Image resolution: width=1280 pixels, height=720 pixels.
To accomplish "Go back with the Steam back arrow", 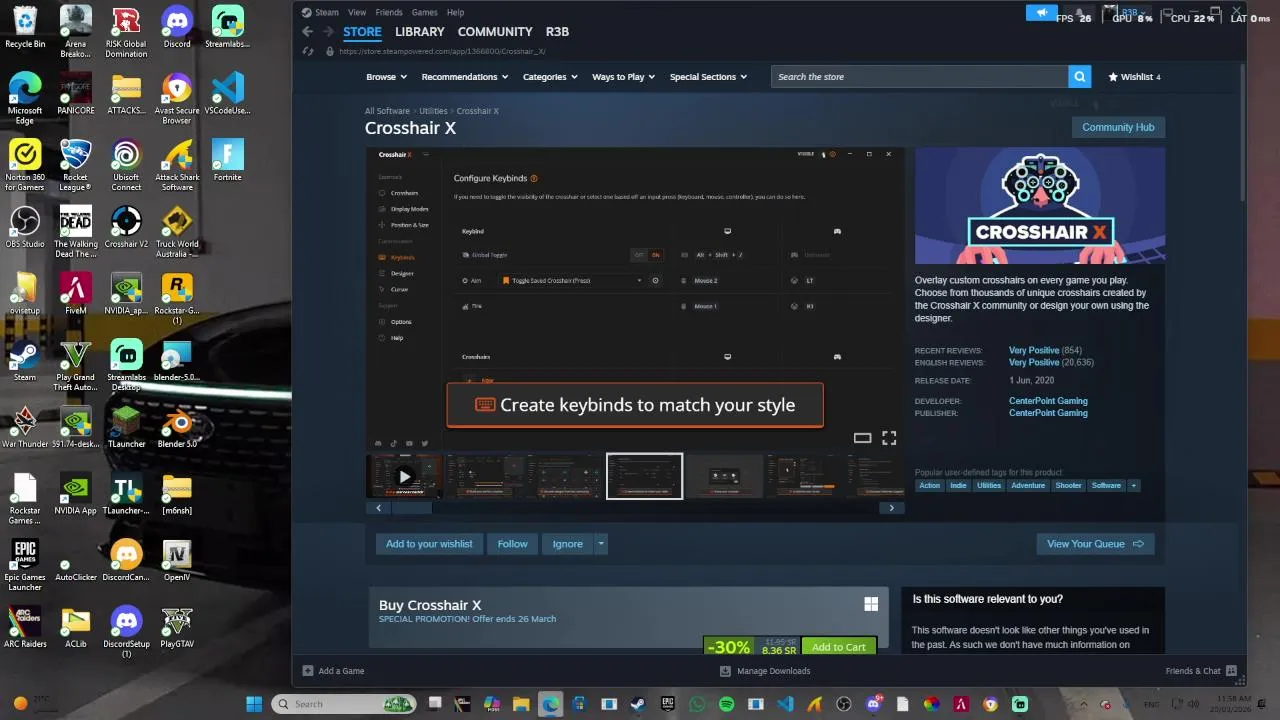I will tap(307, 32).
